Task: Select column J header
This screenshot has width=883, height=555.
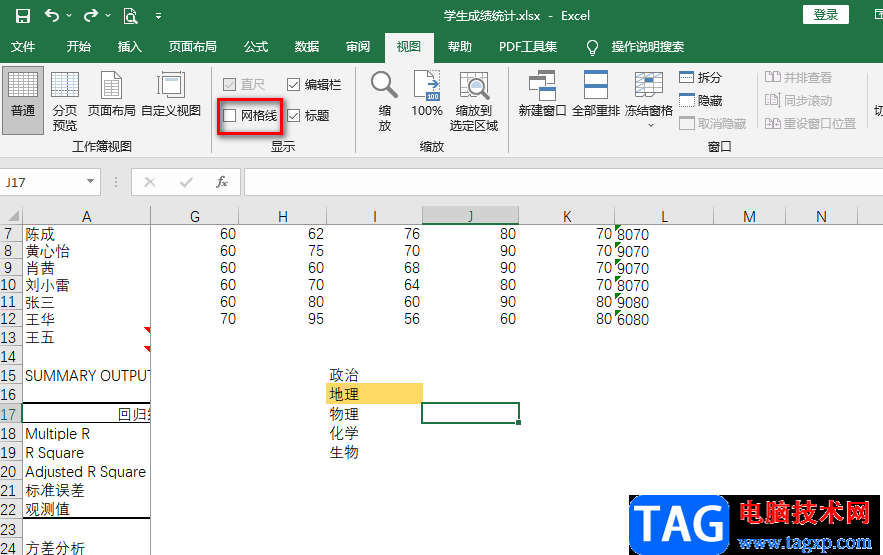Action: pyautogui.click(x=470, y=216)
